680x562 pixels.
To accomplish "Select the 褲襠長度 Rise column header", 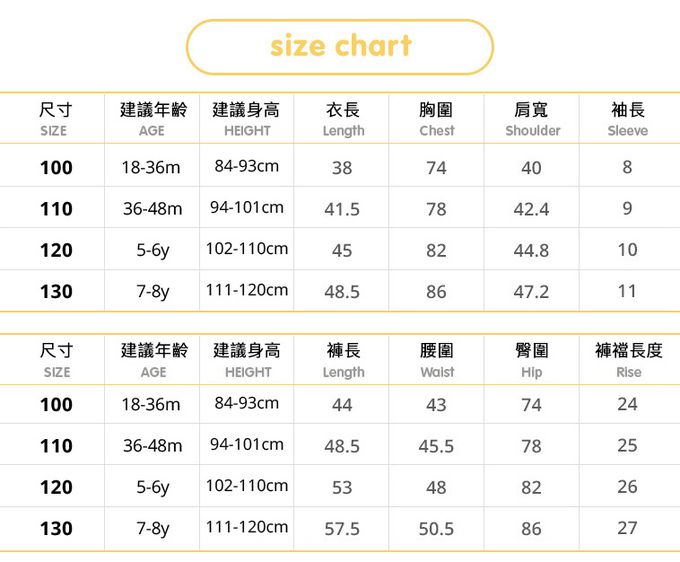I will (628, 360).
